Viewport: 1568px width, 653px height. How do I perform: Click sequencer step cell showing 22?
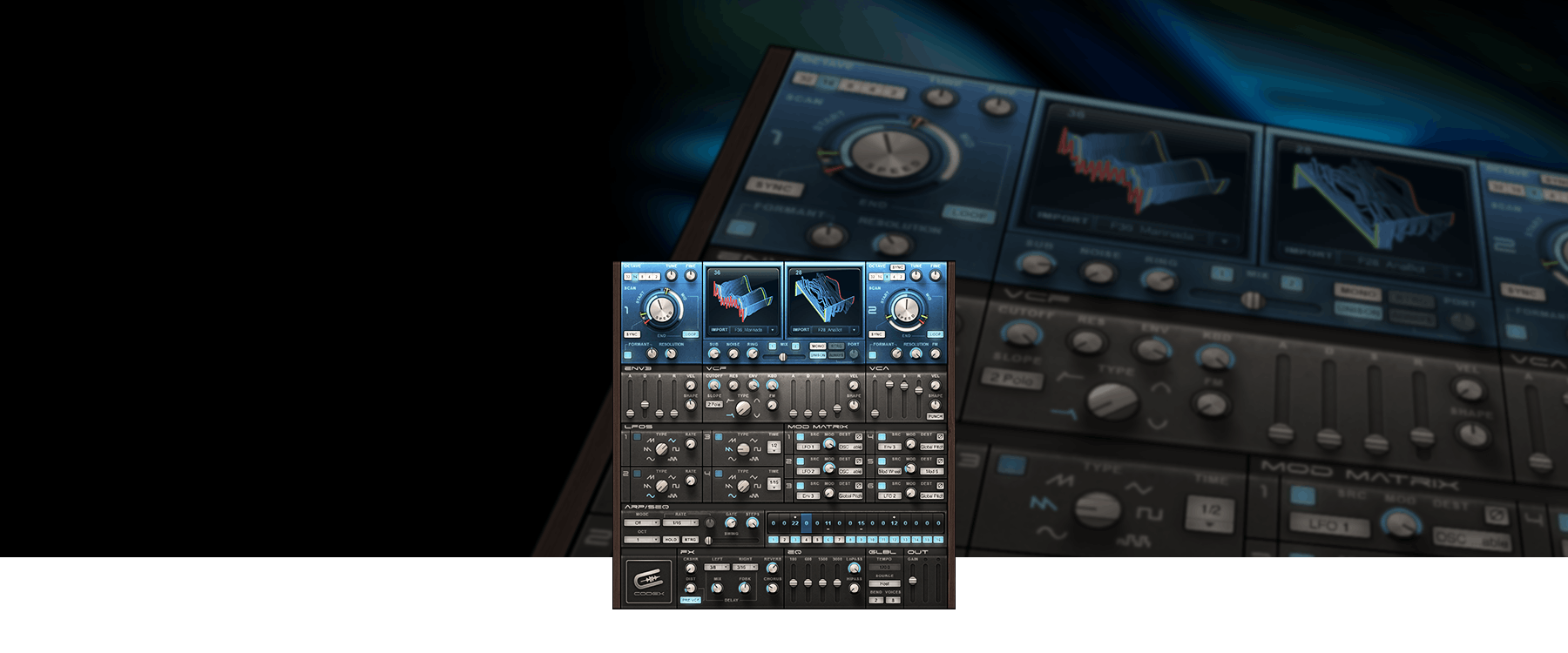pyautogui.click(x=795, y=523)
